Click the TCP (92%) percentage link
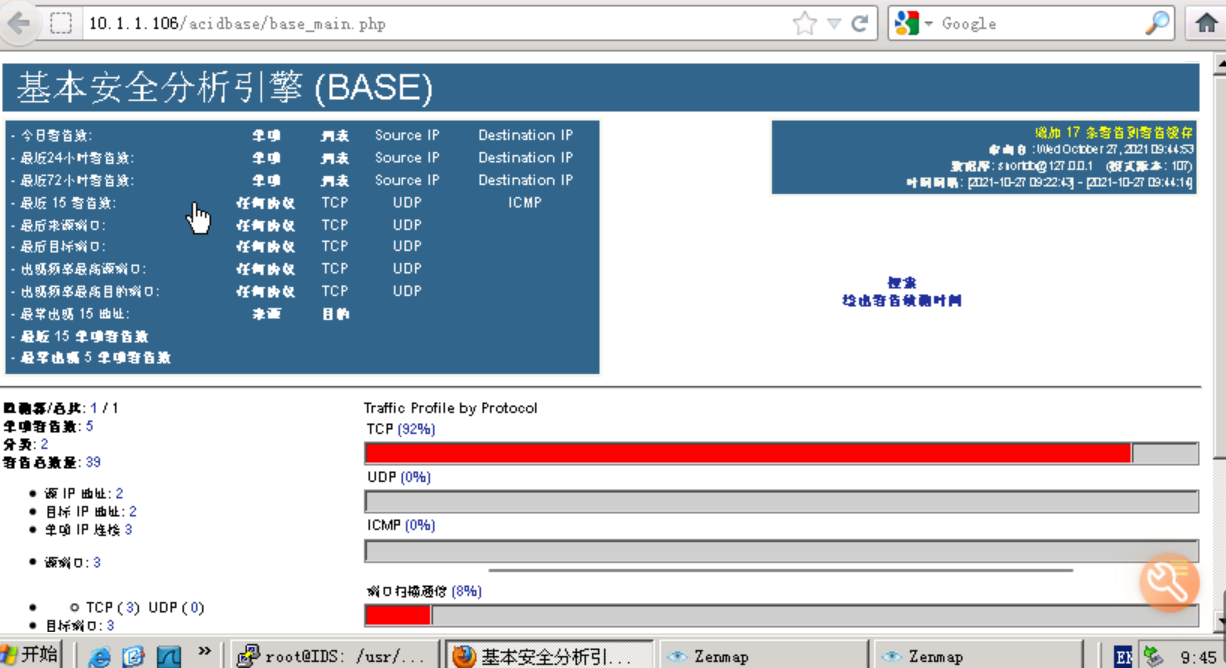This screenshot has width=1226, height=668. click(416, 429)
